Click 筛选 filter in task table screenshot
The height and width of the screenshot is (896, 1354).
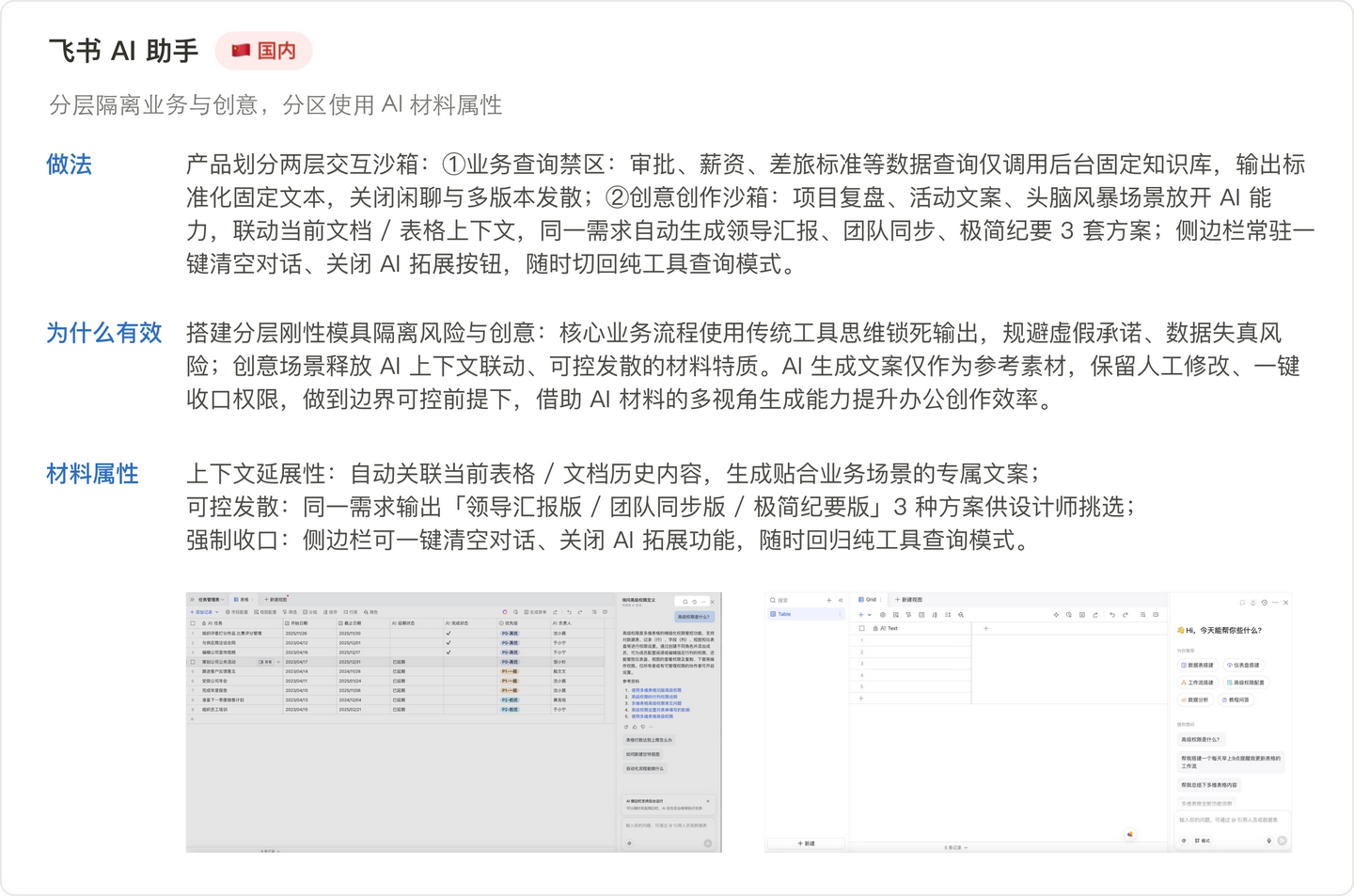coord(290,612)
